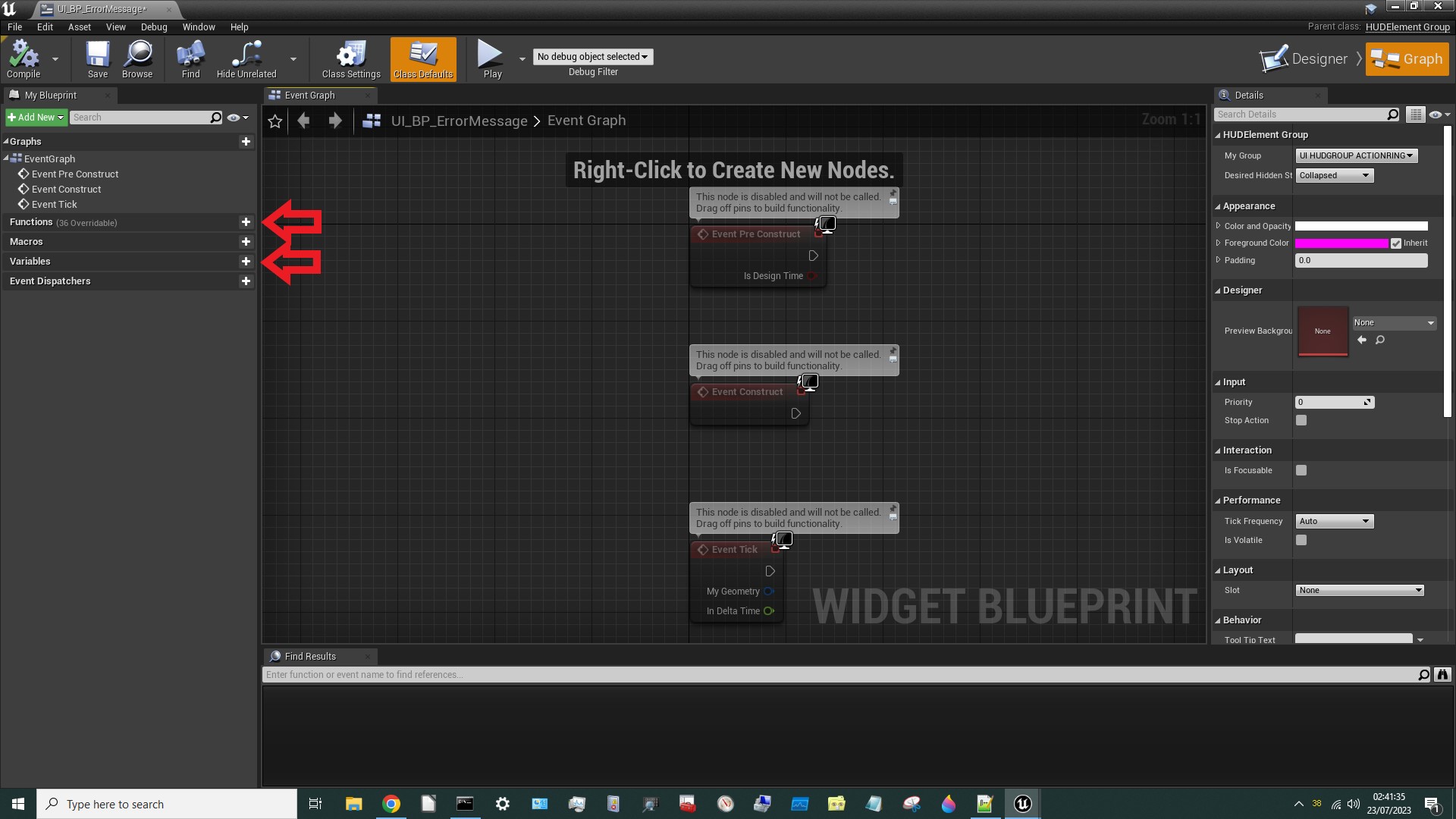
Task: Browse to asset in Content Browser
Action: (137, 59)
